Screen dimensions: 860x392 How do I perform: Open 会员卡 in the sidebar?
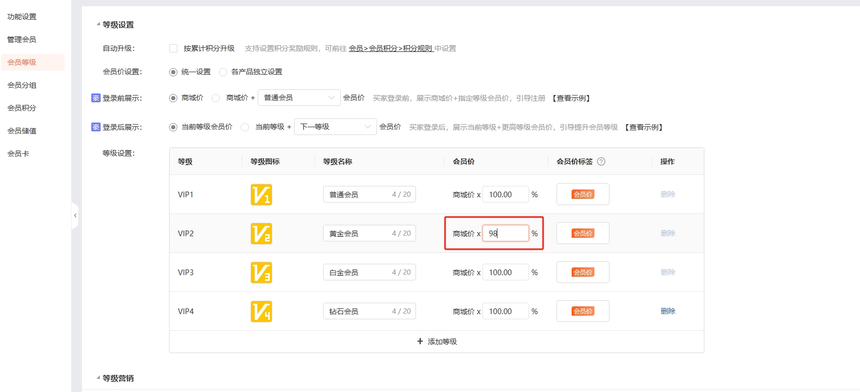coord(18,154)
